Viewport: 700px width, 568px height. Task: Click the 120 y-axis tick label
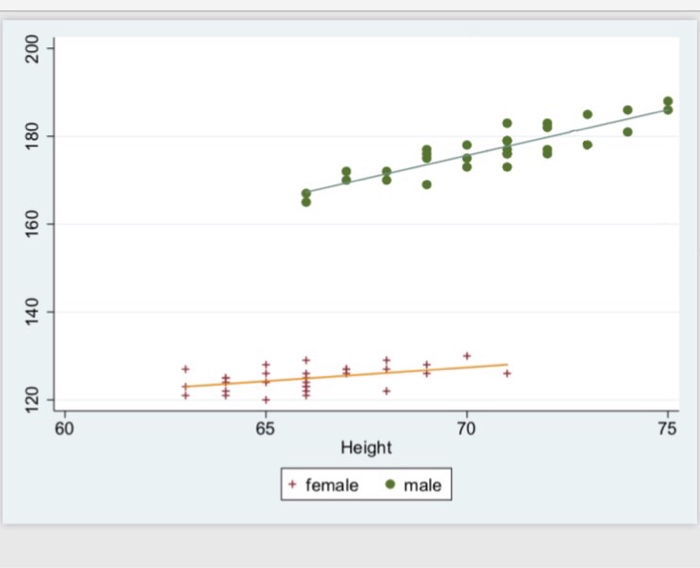(x=32, y=400)
